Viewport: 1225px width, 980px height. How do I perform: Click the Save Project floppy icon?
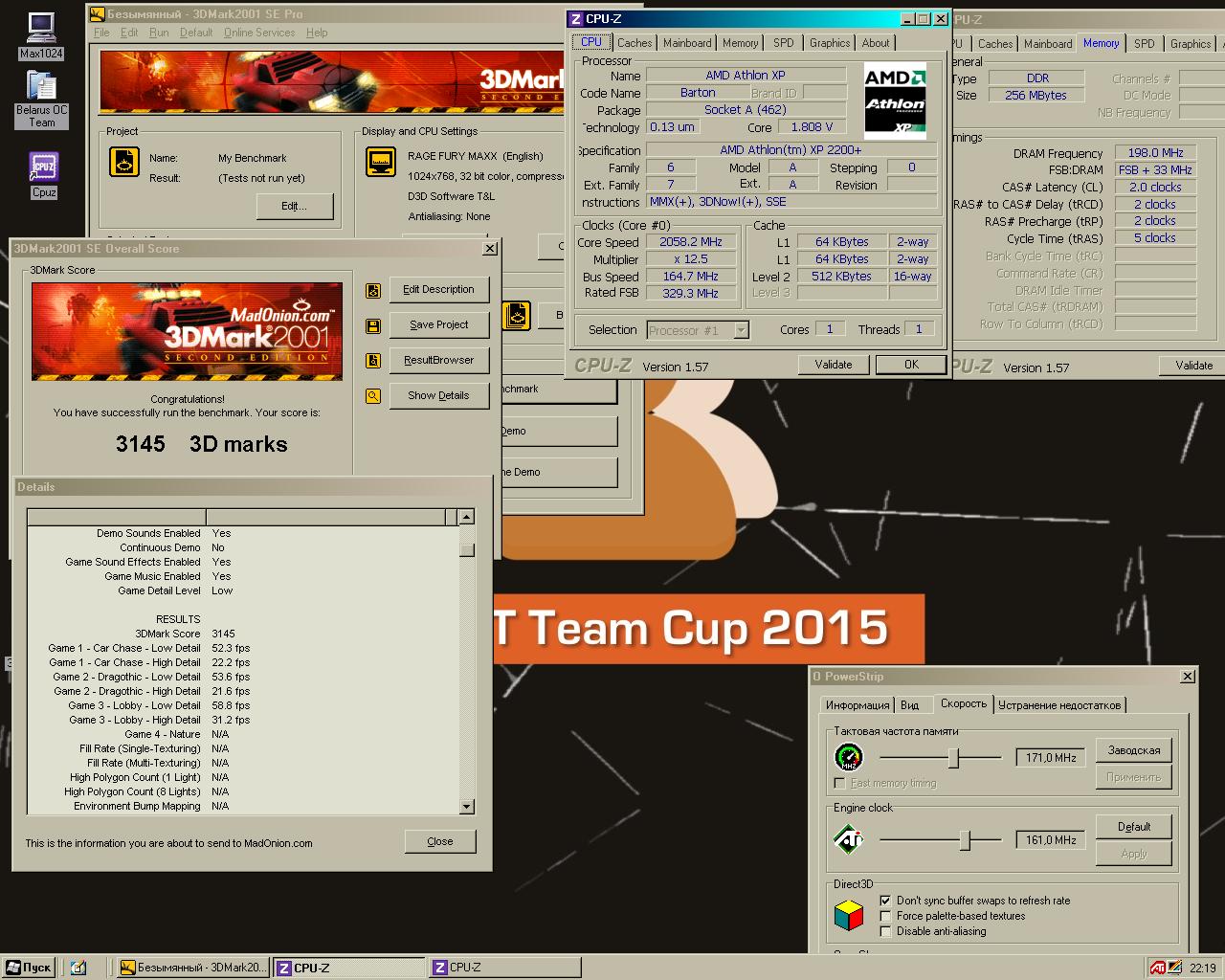click(x=373, y=325)
